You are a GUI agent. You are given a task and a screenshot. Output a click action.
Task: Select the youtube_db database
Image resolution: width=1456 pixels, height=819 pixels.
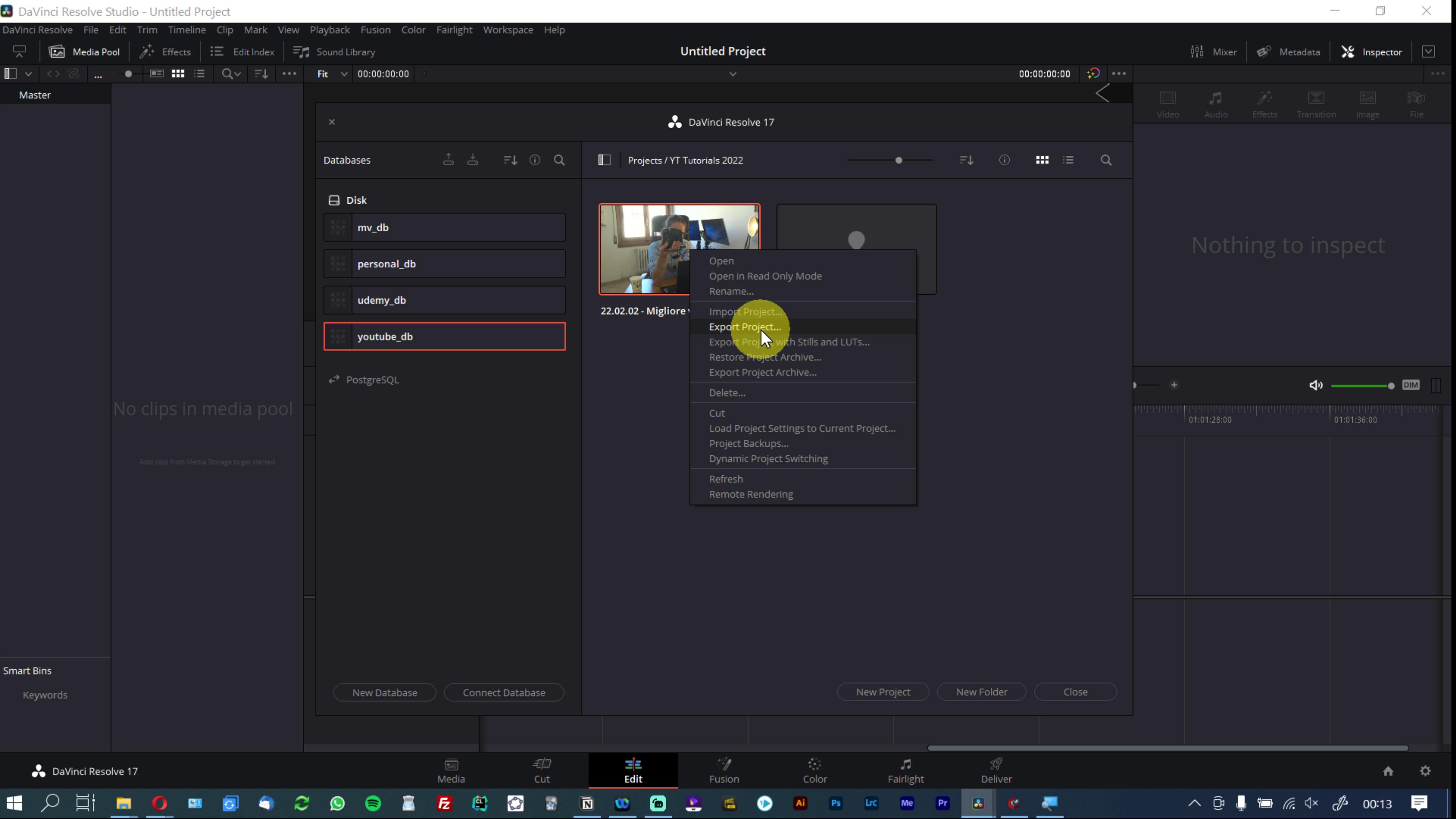[x=444, y=336]
